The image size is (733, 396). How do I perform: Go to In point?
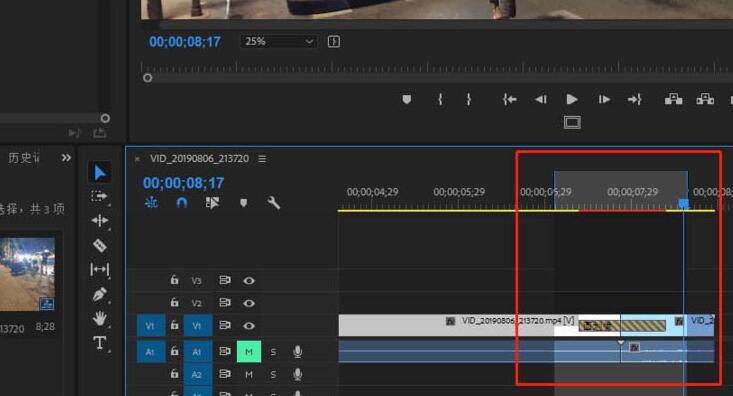tap(510, 99)
